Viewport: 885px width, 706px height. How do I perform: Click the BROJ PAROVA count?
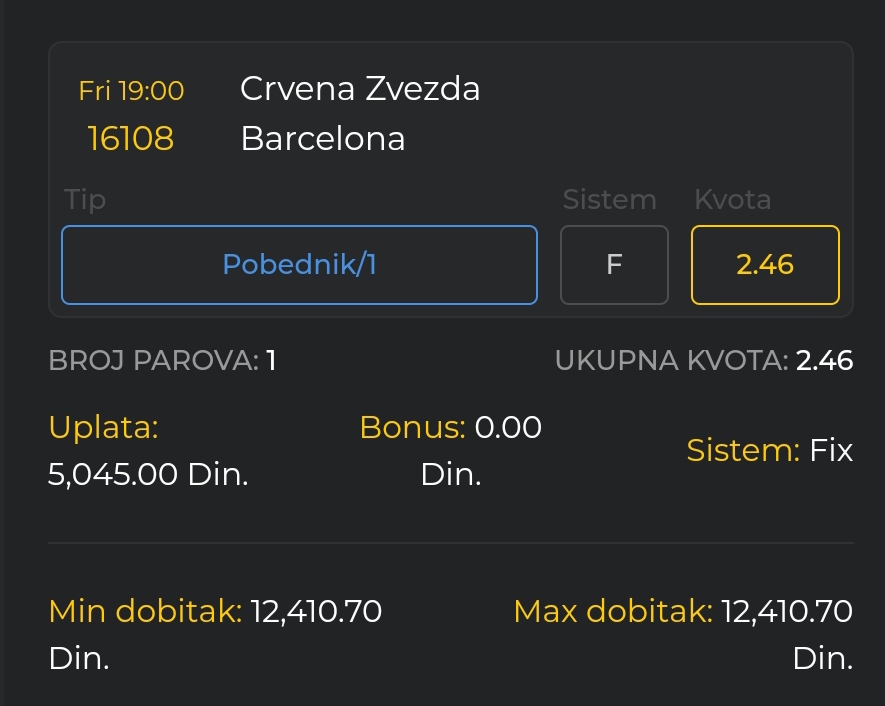(271, 361)
